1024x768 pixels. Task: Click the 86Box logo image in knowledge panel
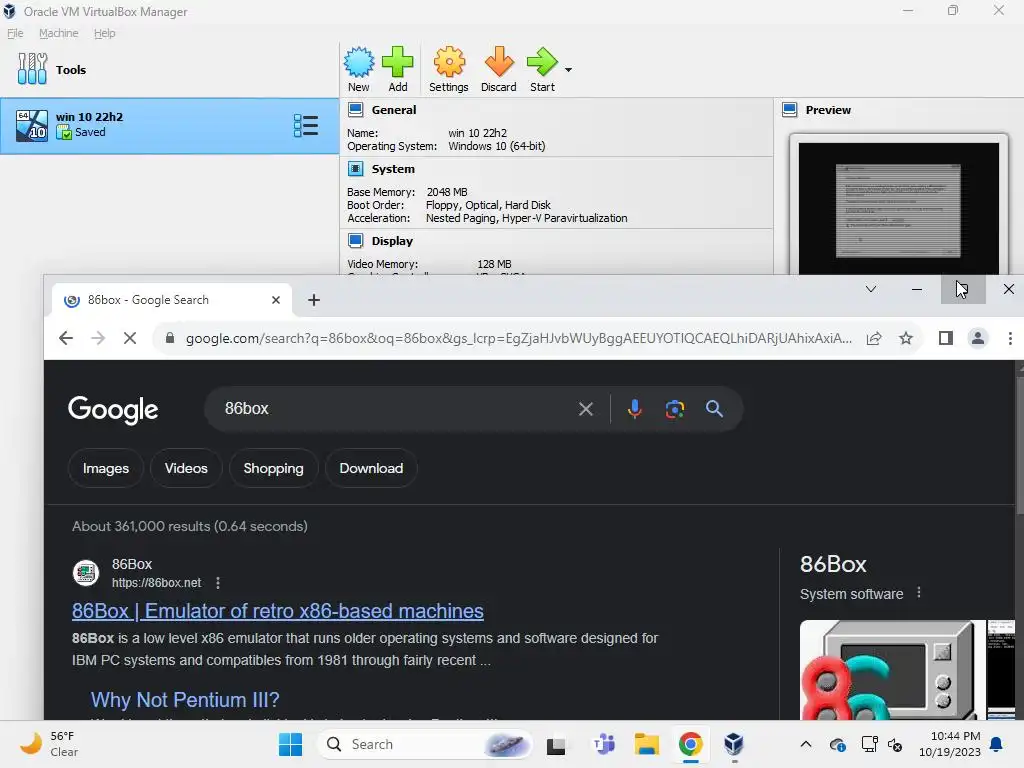pos(892,670)
